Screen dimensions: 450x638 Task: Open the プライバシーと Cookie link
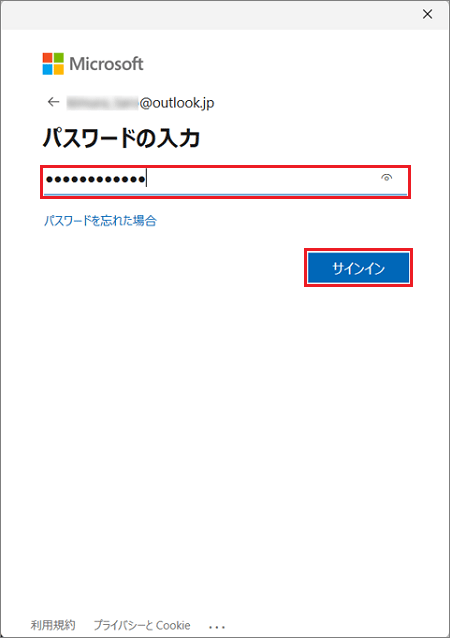pyautogui.click(x=142, y=625)
